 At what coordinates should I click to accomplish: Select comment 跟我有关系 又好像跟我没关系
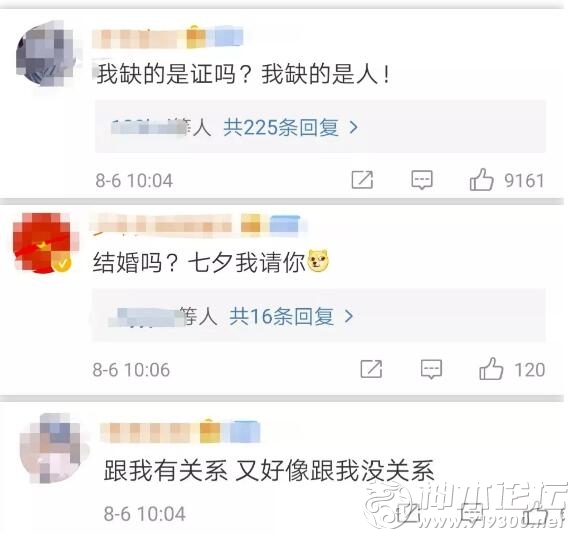click(269, 470)
